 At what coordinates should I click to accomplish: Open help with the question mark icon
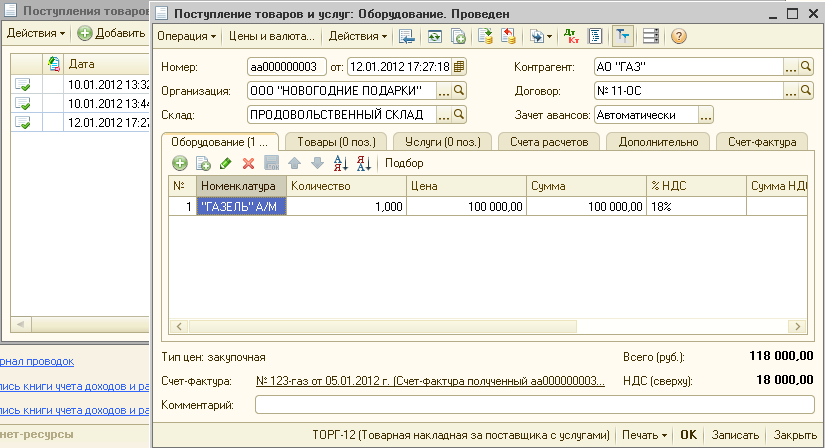pos(679,37)
